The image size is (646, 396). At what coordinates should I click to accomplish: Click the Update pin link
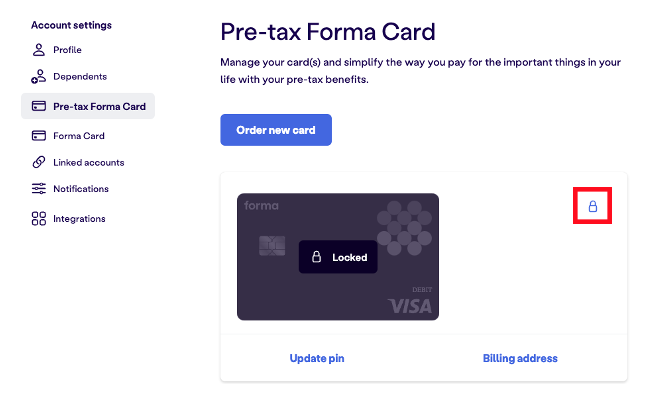[x=317, y=359]
